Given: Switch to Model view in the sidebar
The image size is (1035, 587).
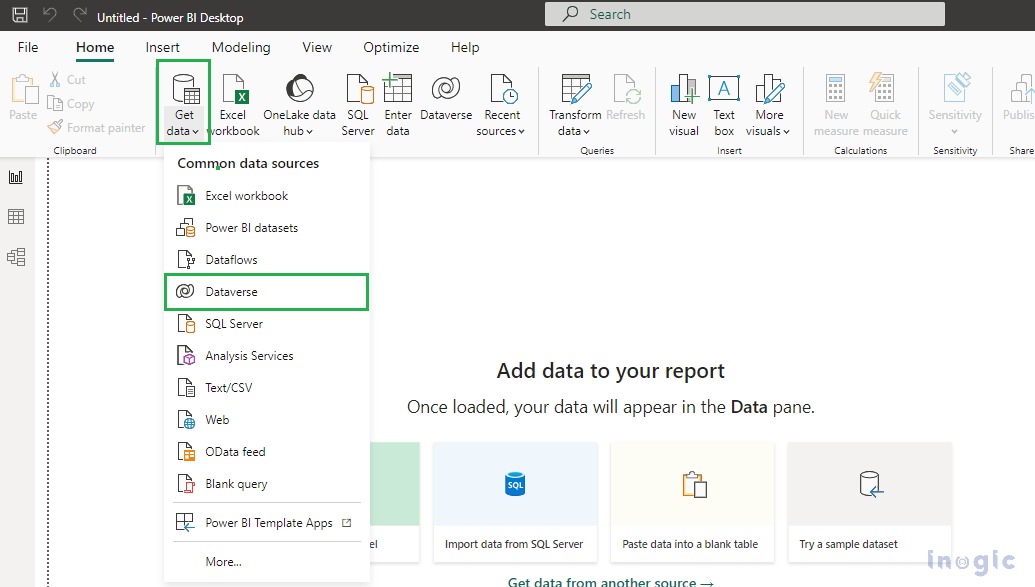Looking at the screenshot, I should 17,257.
